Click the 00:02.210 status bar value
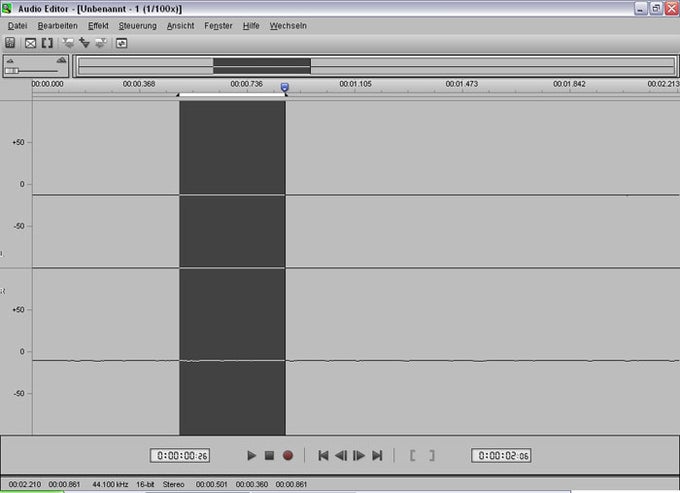This screenshot has height=493, width=680. click(25, 484)
